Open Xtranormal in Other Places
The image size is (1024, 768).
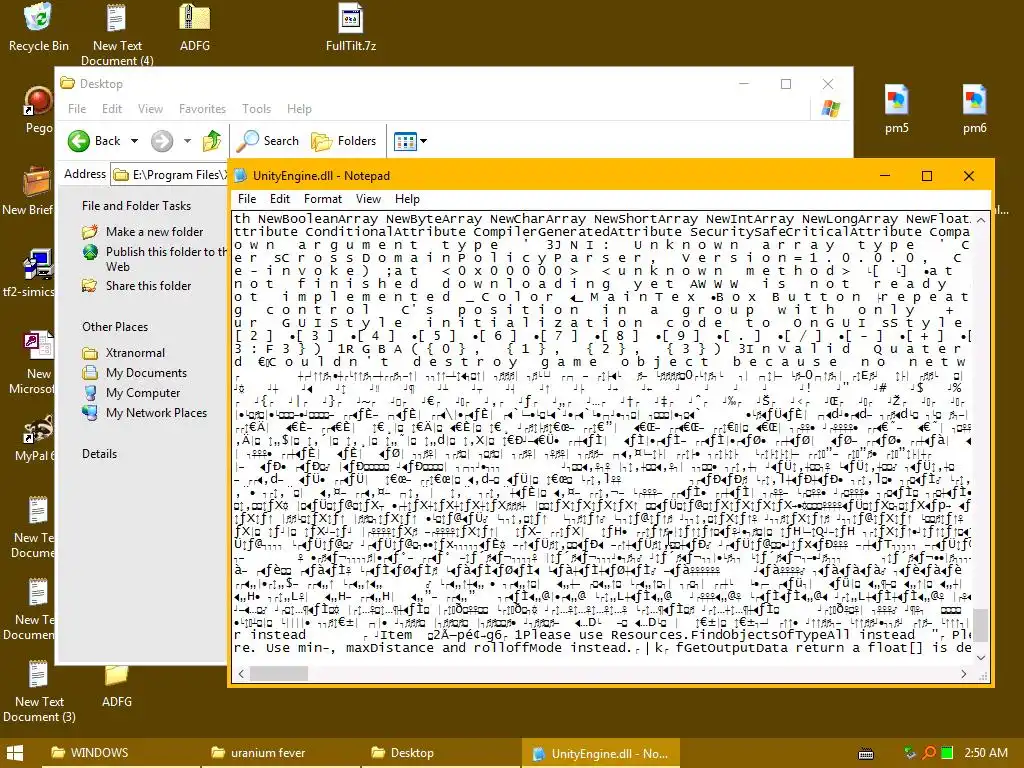tap(123, 353)
